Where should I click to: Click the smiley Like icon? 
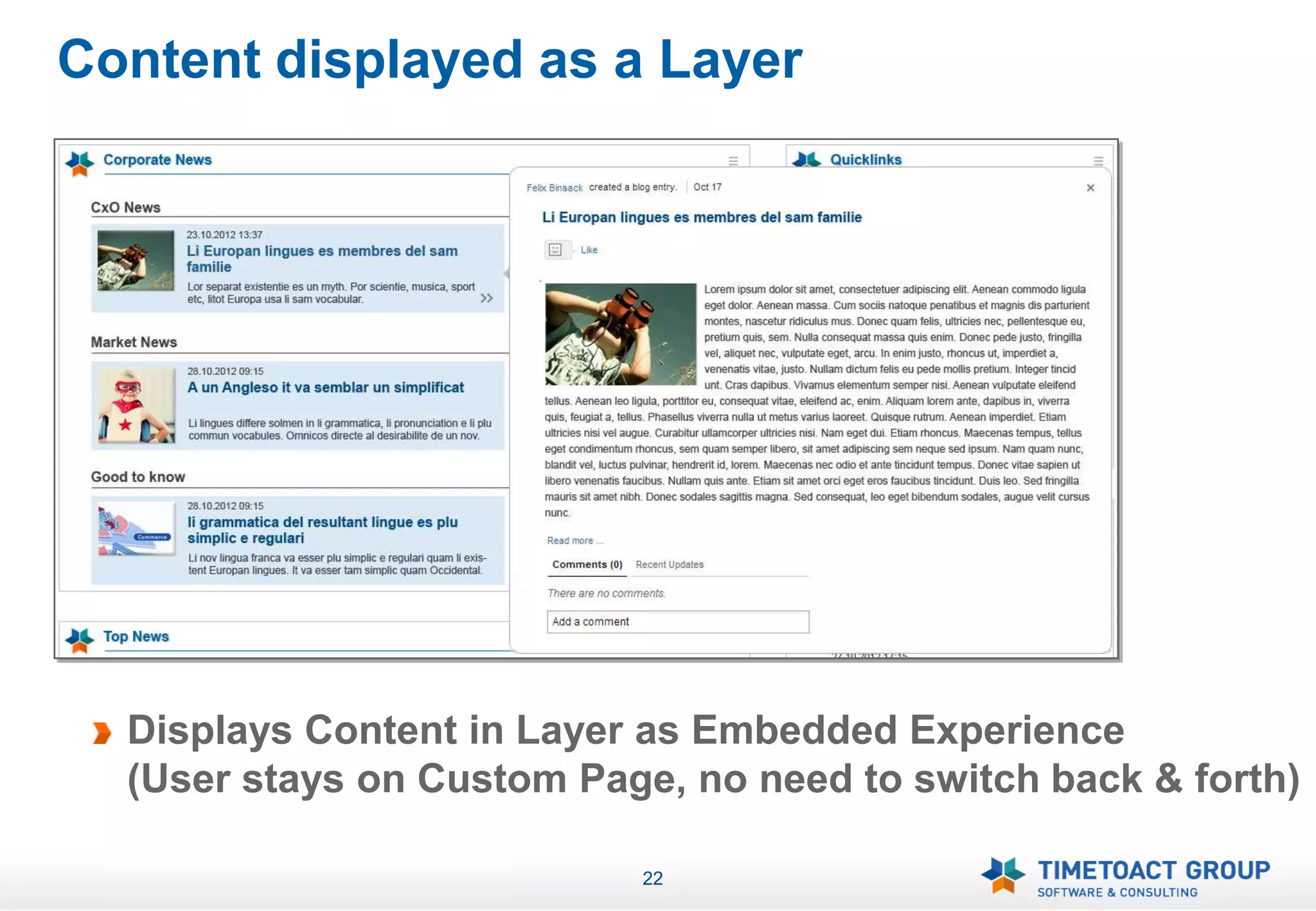pos(555,250)
